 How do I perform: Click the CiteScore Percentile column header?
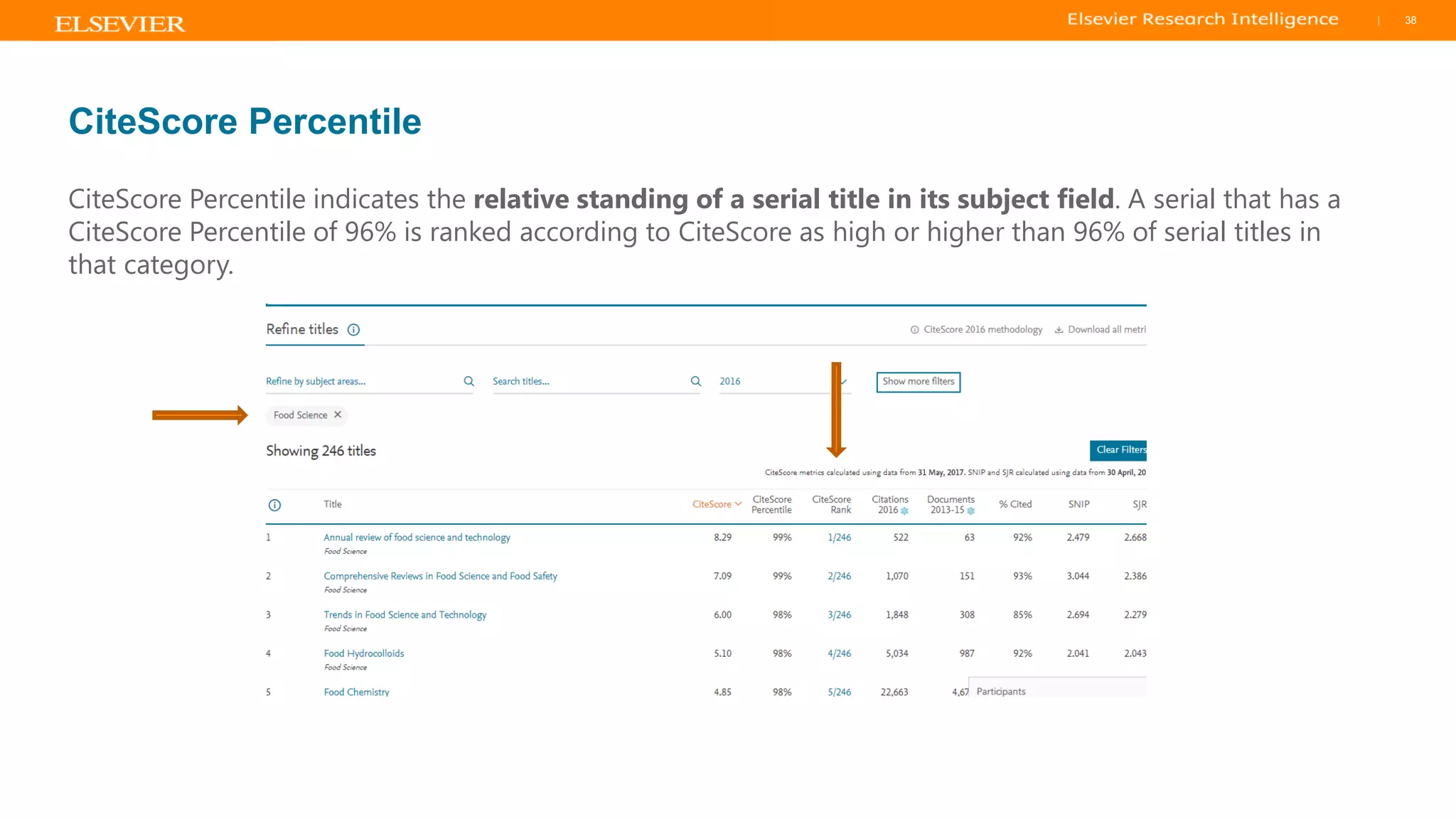pyautogui.click(x=771, y=505)
